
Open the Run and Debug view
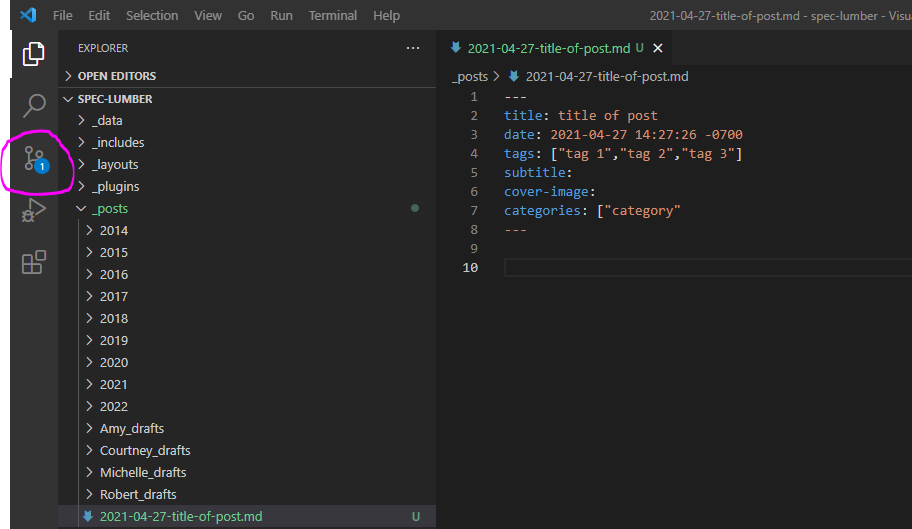tap(34, 211)
